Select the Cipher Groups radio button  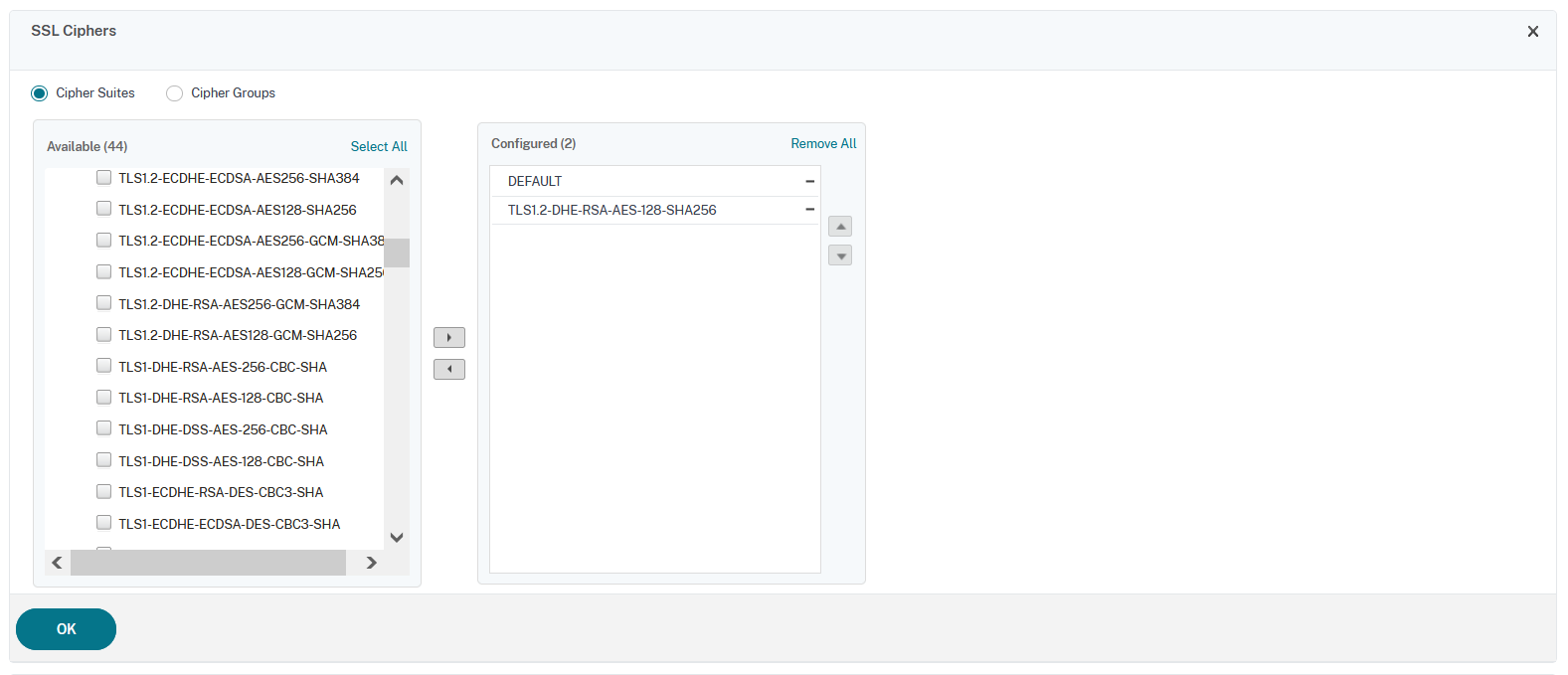(174, 93)
